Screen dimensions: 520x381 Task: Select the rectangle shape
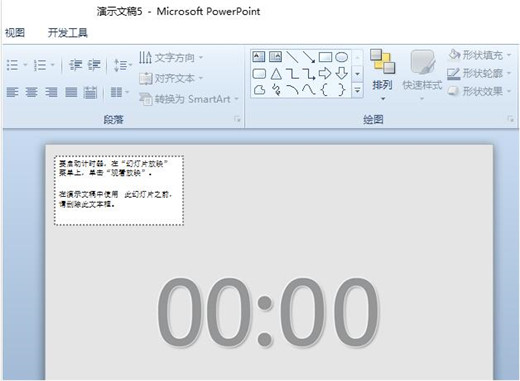tap(325, 57)
